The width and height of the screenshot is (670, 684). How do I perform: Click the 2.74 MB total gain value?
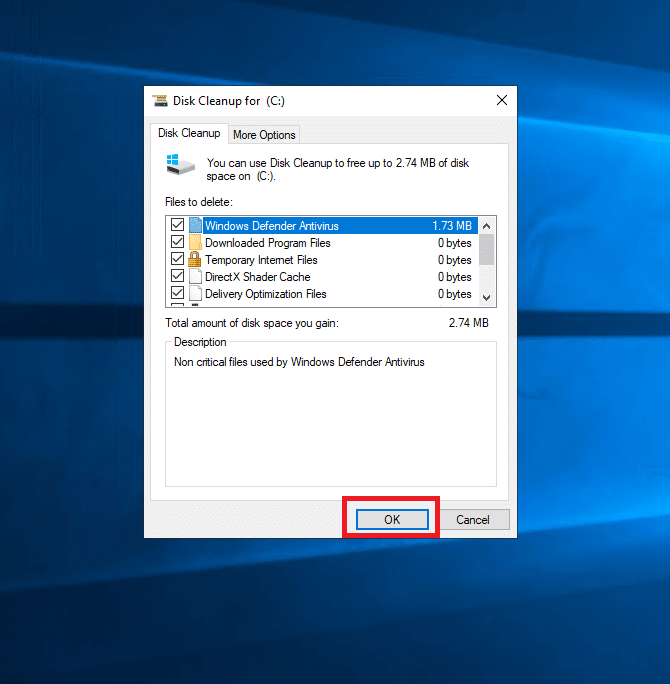click(x=468, y=323)
